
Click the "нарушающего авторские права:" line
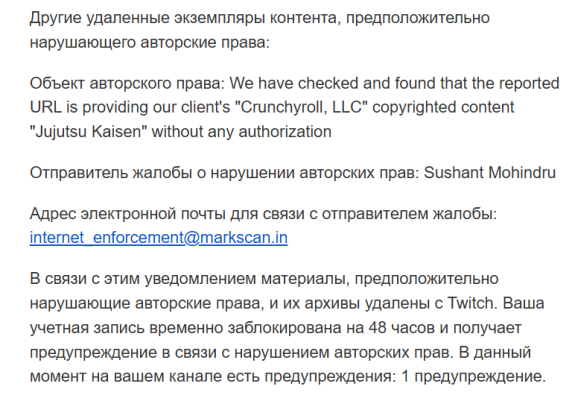tap(150, 42)
